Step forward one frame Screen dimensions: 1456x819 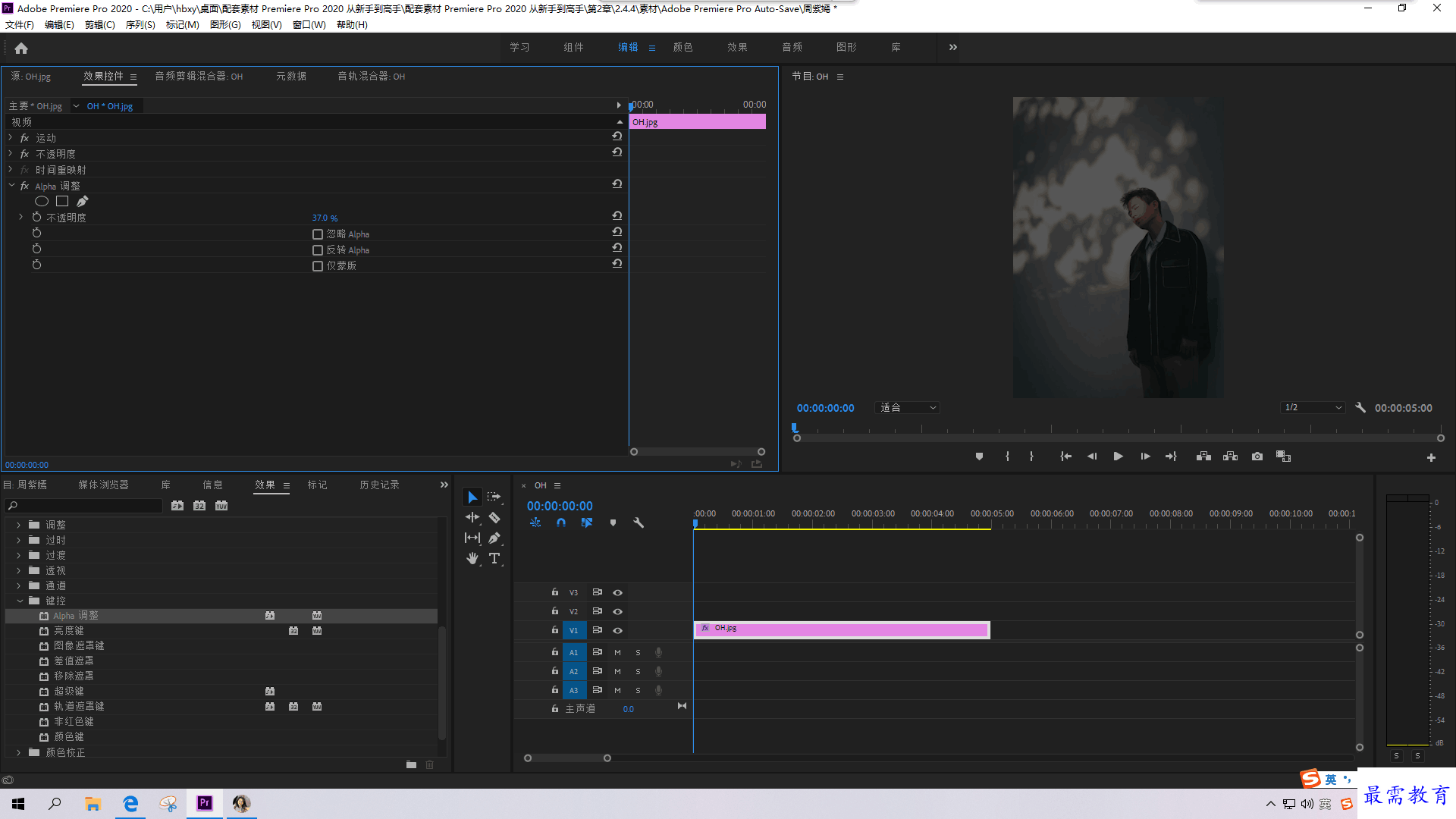click(x=1145, y=457)
